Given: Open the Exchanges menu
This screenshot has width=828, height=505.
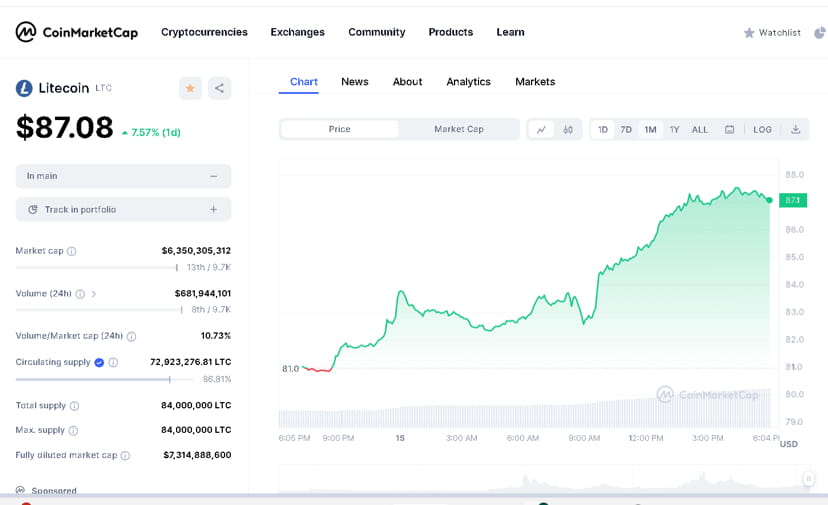Looking at the screenshot, I should 297,32.
